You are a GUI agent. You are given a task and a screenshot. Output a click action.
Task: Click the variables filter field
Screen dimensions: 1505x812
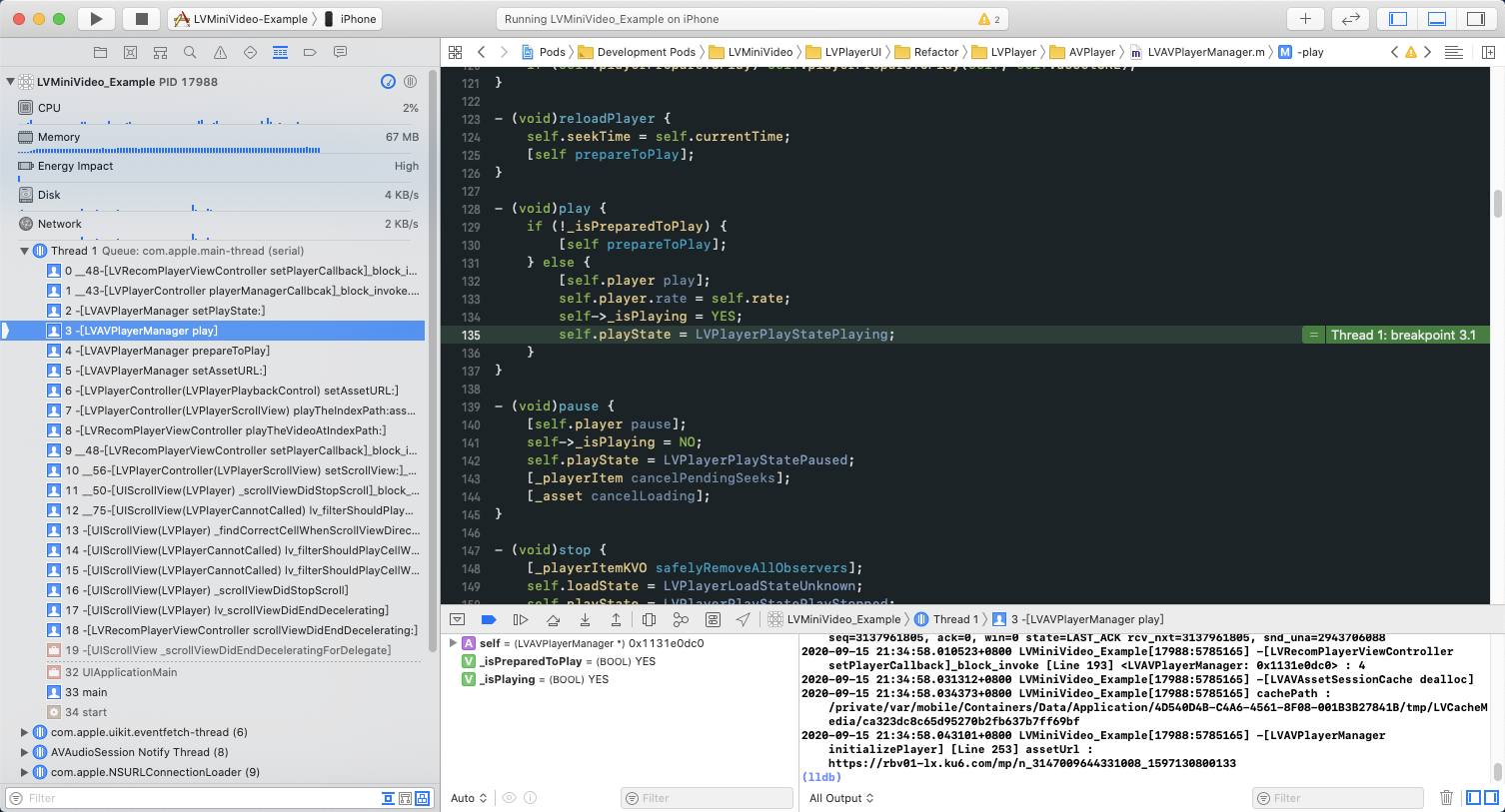(707, 797)
